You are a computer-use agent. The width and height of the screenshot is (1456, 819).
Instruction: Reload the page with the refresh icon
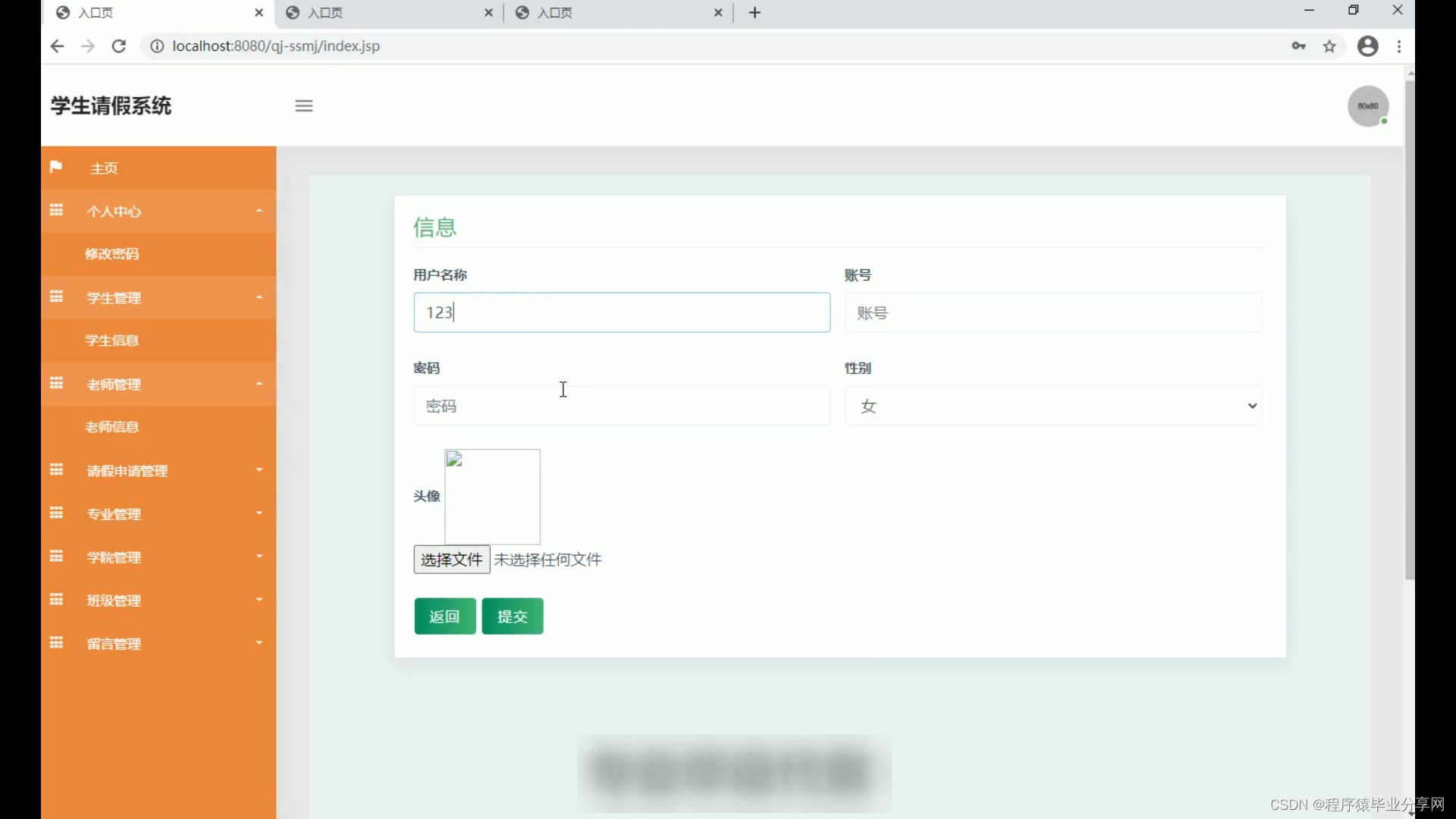click(x=118, y=46)
